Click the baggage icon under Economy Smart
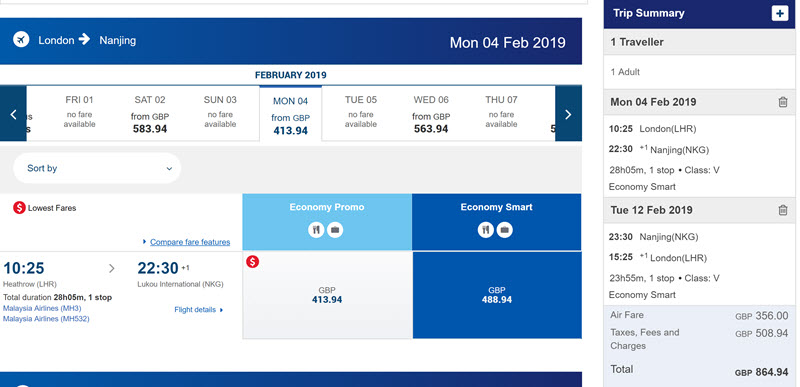800x387 pixels. [505, 230]
